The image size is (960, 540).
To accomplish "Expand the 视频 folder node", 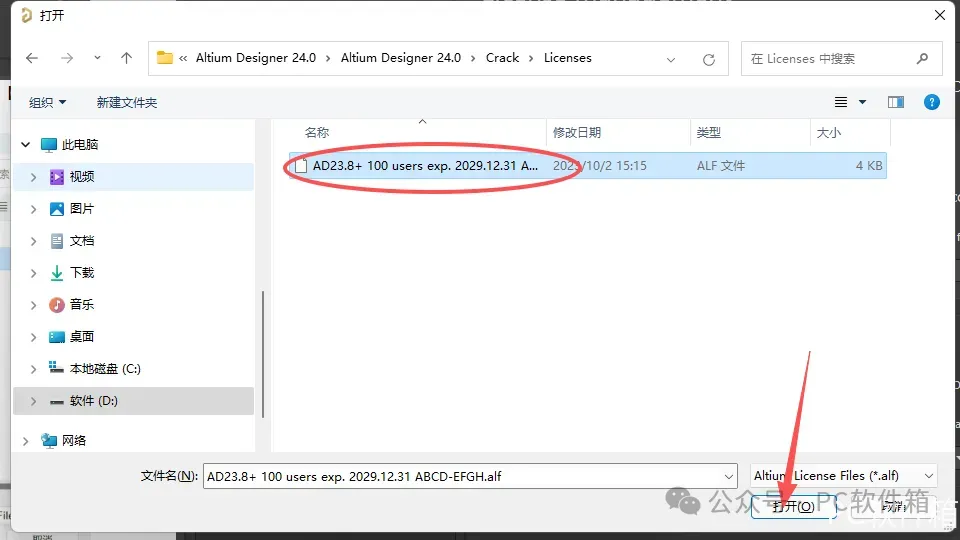I will click(x=33, y=177).
